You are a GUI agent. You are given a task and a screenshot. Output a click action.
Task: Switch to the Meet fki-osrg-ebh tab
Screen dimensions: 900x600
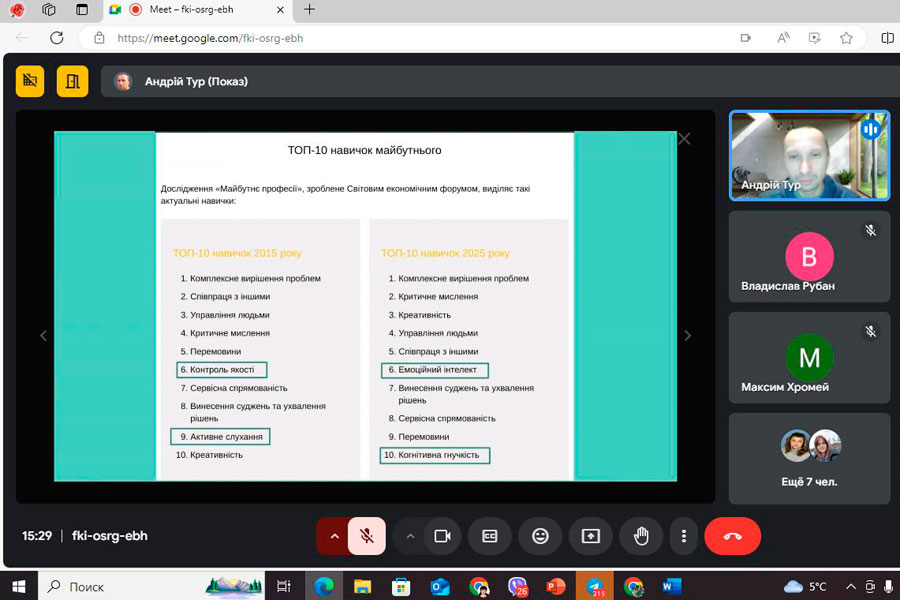coord(197,10)
